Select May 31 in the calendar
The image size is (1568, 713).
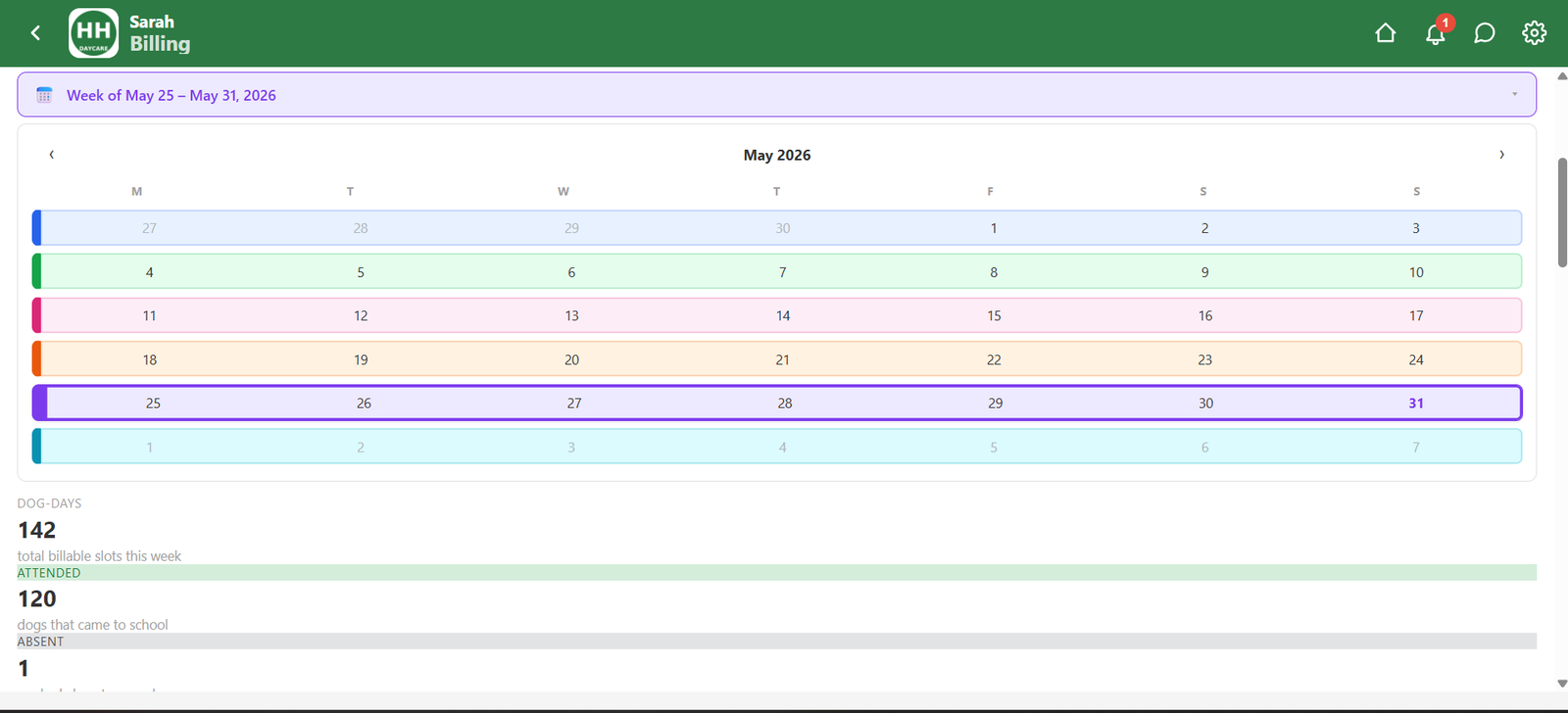click(x=1416, y=403)
